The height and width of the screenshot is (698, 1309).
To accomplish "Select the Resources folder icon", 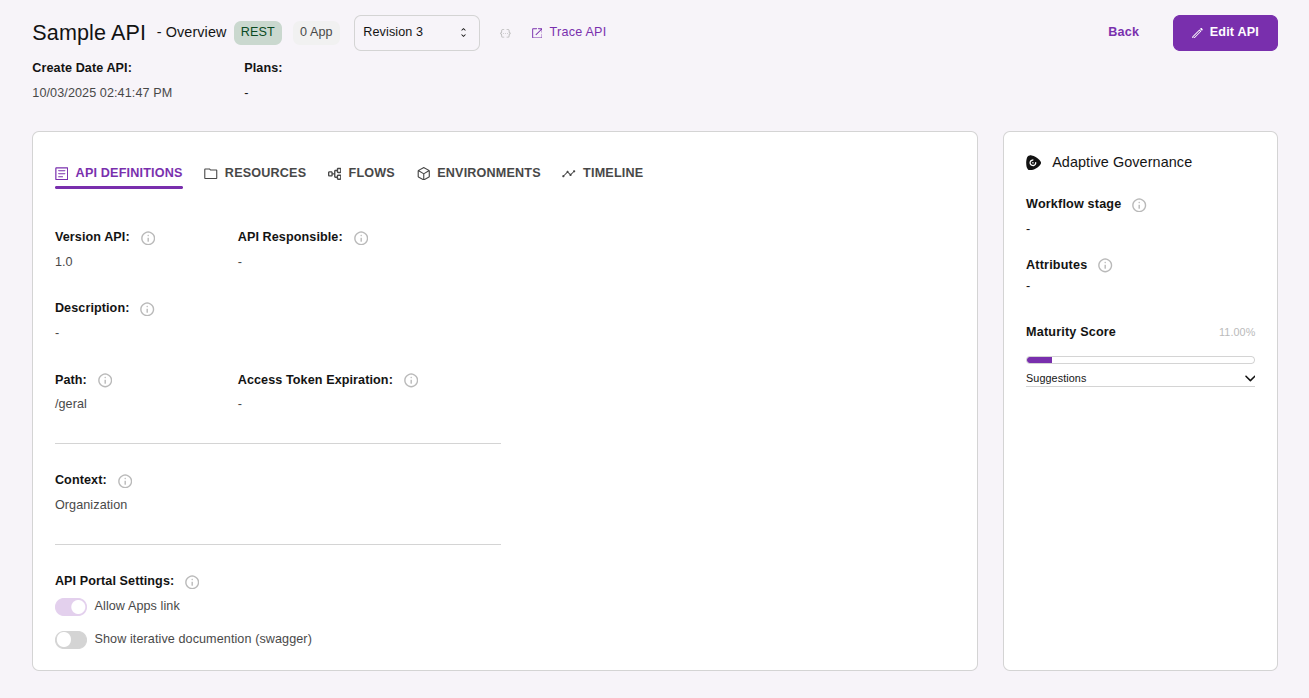I will pyautogui.click(x=211, y=172).
